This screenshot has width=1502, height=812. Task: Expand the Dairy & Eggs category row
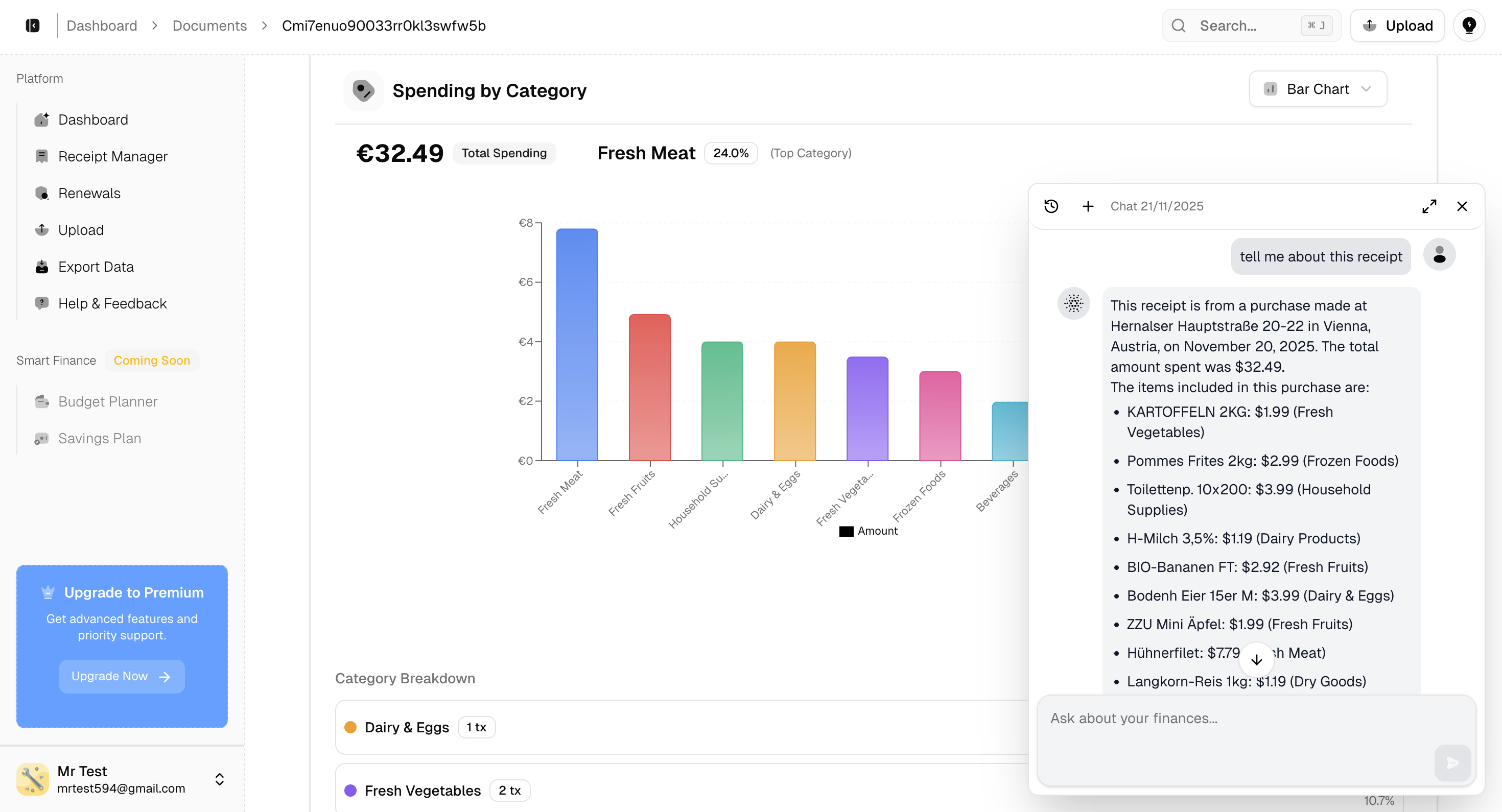point(407,727)
